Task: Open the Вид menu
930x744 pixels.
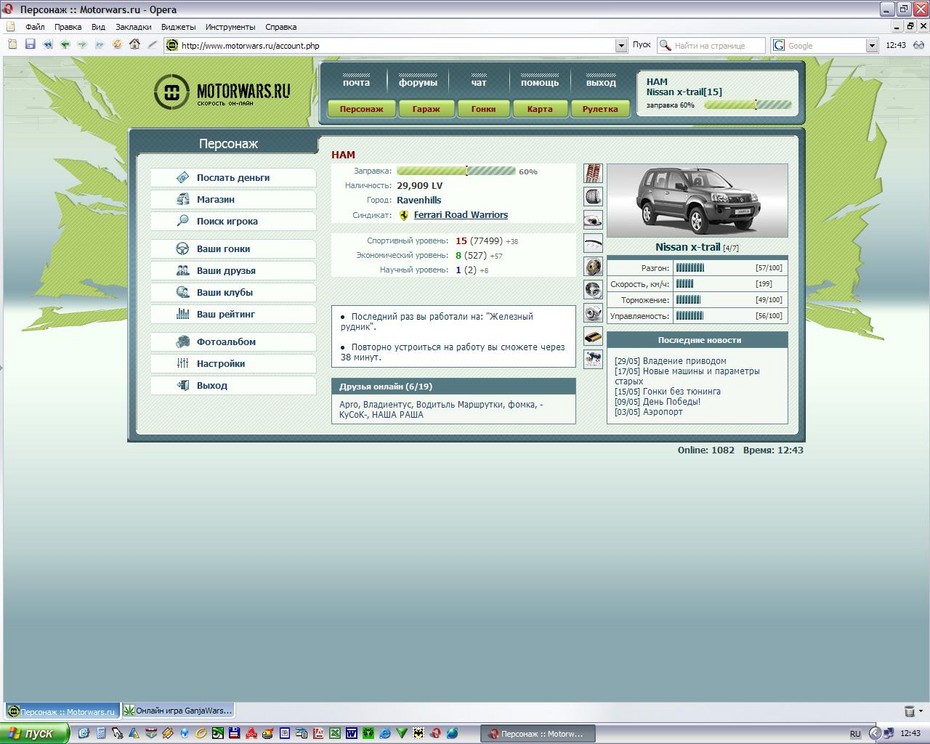Action: tap(98, 27)
